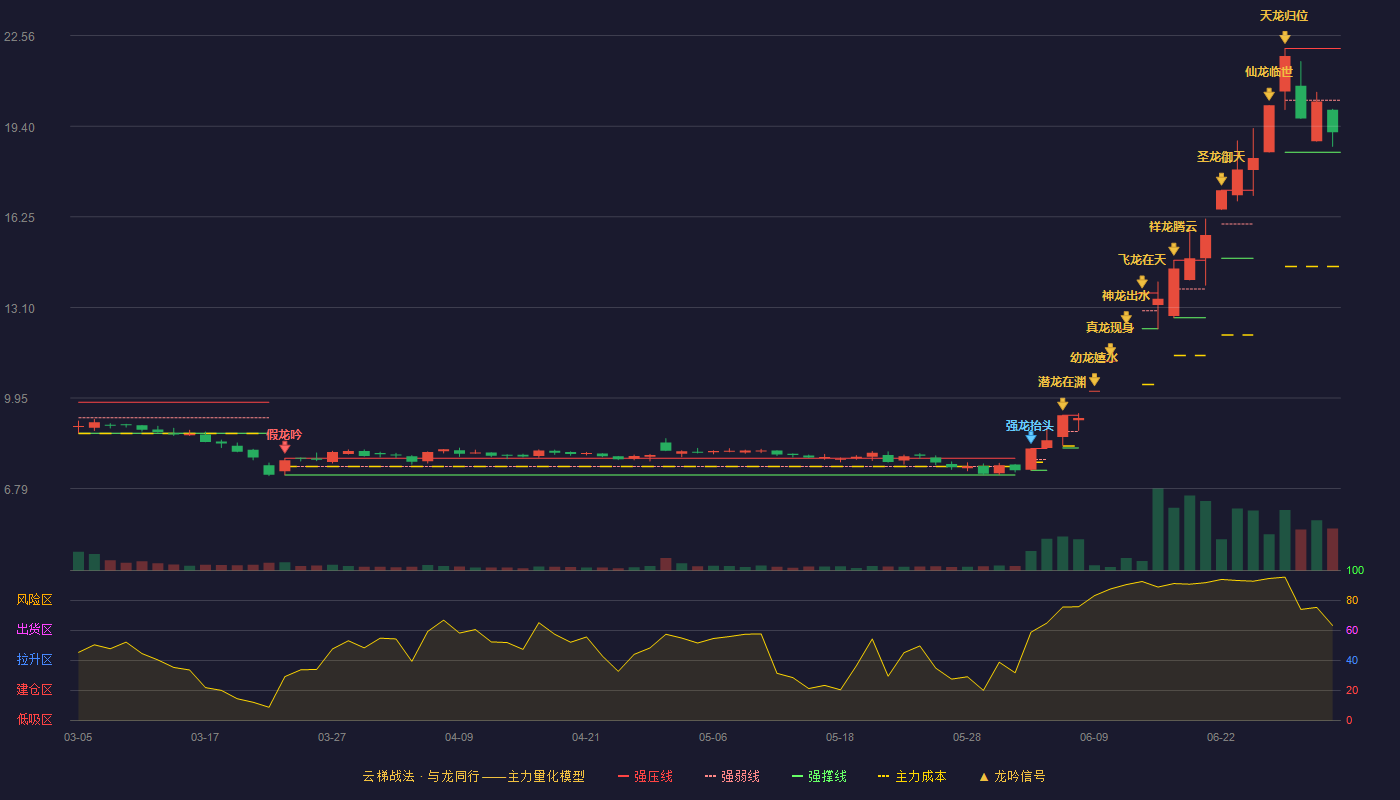Click the 强龙抬头 text label
Image resolution: width=1400 pixels, height=800 pixels.
1030,426
